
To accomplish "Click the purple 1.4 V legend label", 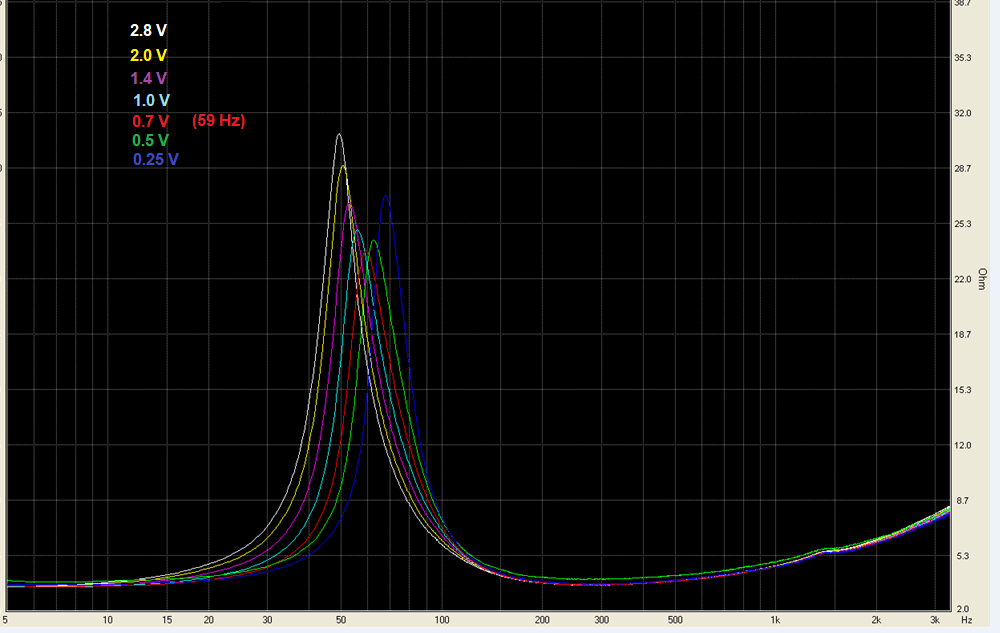I will [149, 78].
